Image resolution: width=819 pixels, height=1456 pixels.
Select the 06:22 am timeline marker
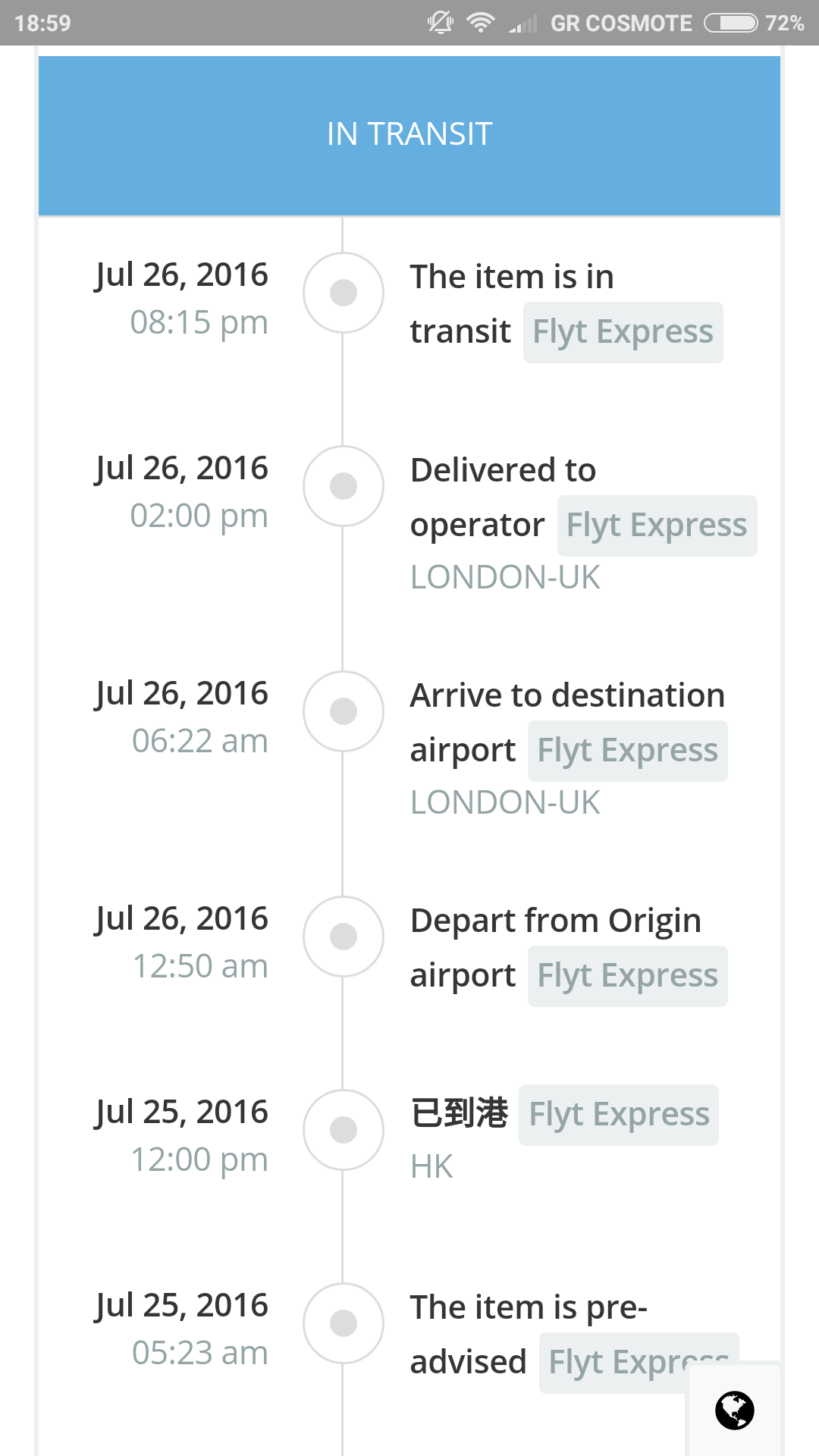344,711
